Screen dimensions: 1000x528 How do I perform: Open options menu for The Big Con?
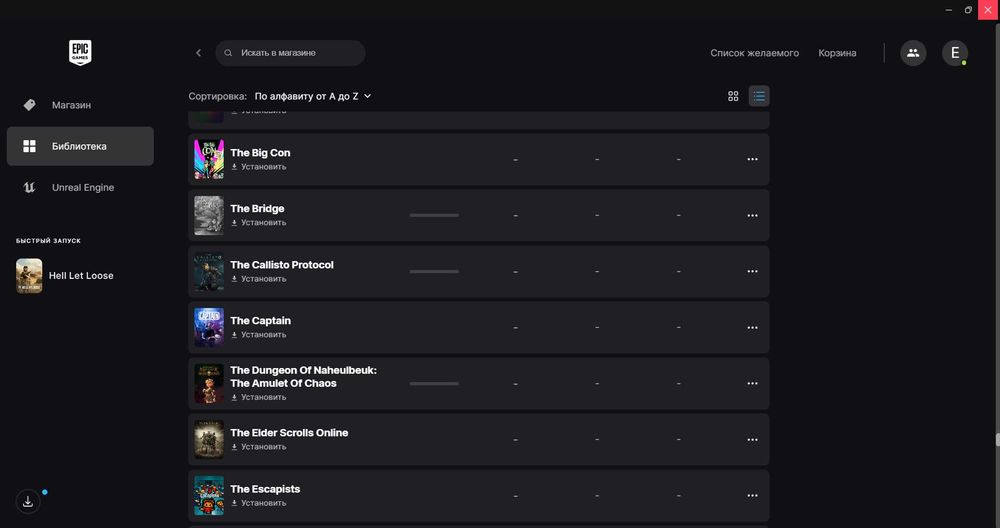[x=752, y=159]
